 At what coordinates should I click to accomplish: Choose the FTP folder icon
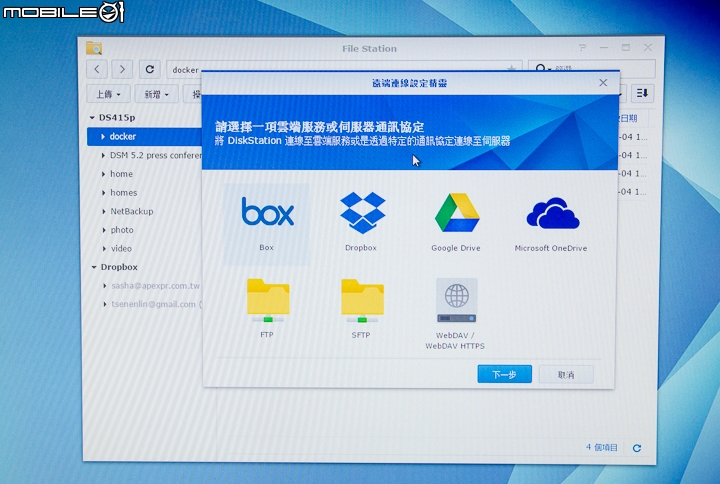click(x=268, y=300)
